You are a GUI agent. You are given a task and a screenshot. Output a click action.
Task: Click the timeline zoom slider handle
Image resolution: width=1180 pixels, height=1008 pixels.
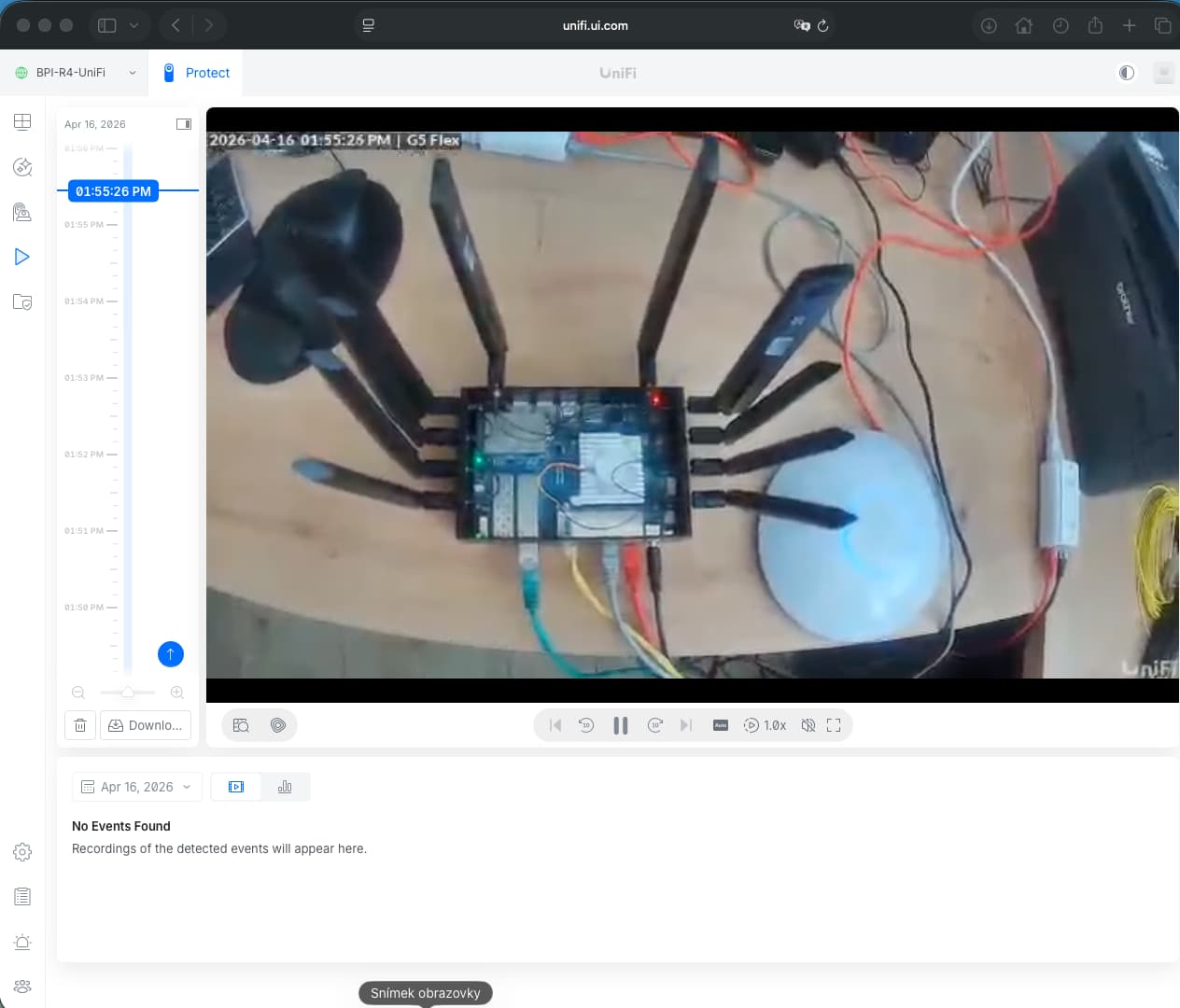point(128,693)
